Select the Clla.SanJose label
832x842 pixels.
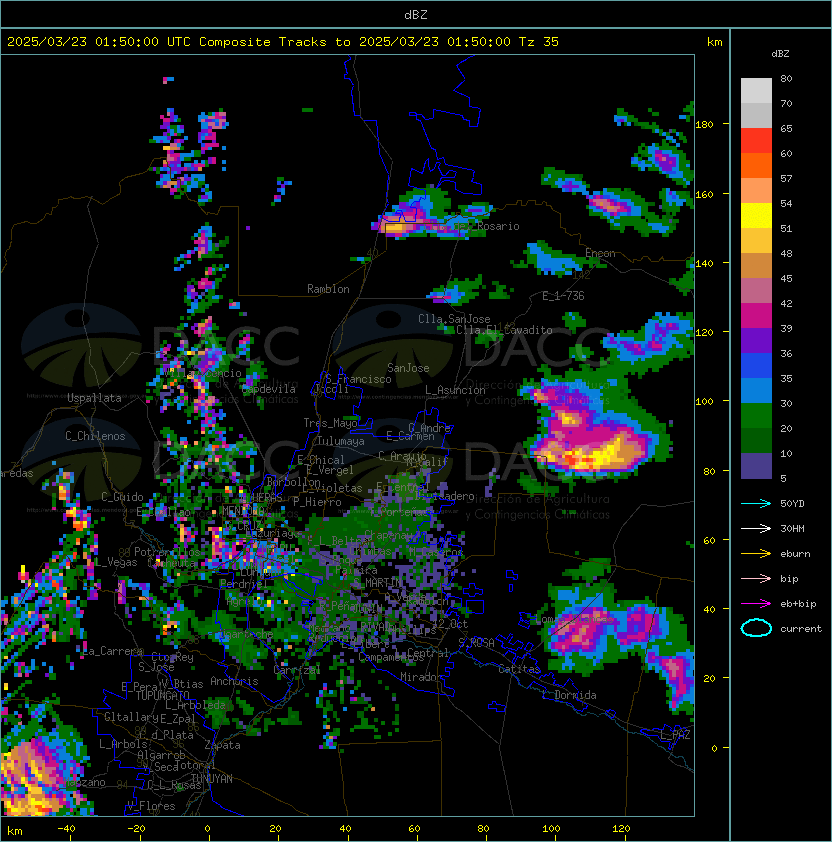[x=454, y=319]
